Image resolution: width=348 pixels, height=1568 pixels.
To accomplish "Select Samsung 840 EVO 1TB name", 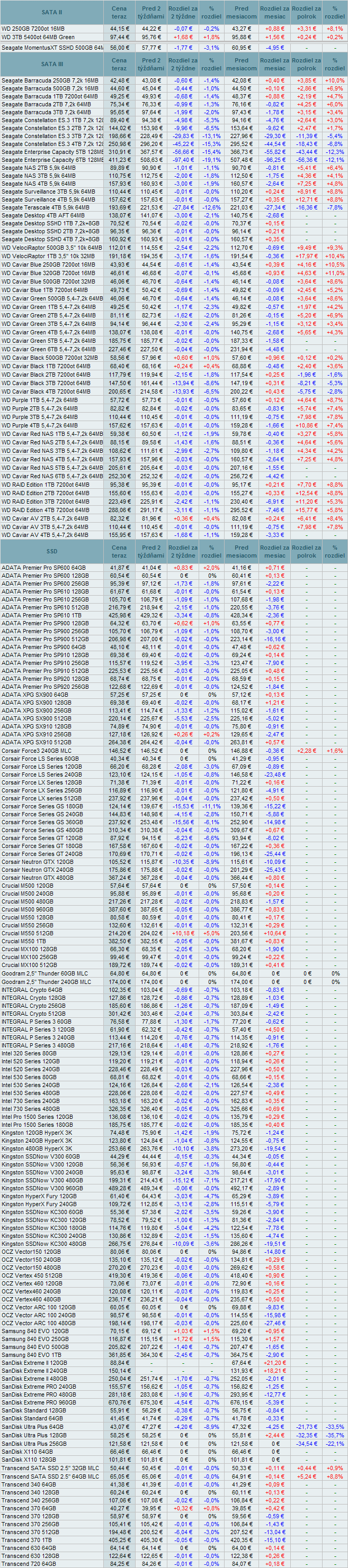I will (x=33, y=1355).
